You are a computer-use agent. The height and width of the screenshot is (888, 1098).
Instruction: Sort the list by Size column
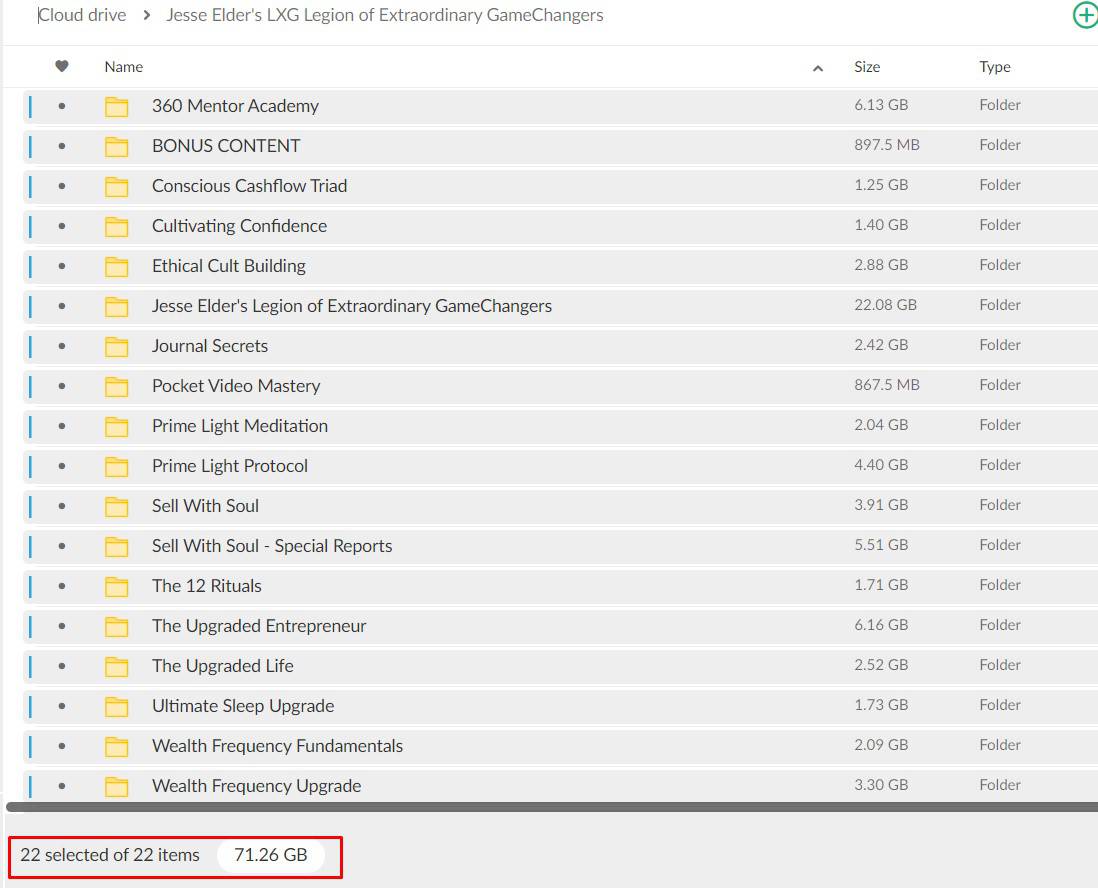tap(867, 67)
